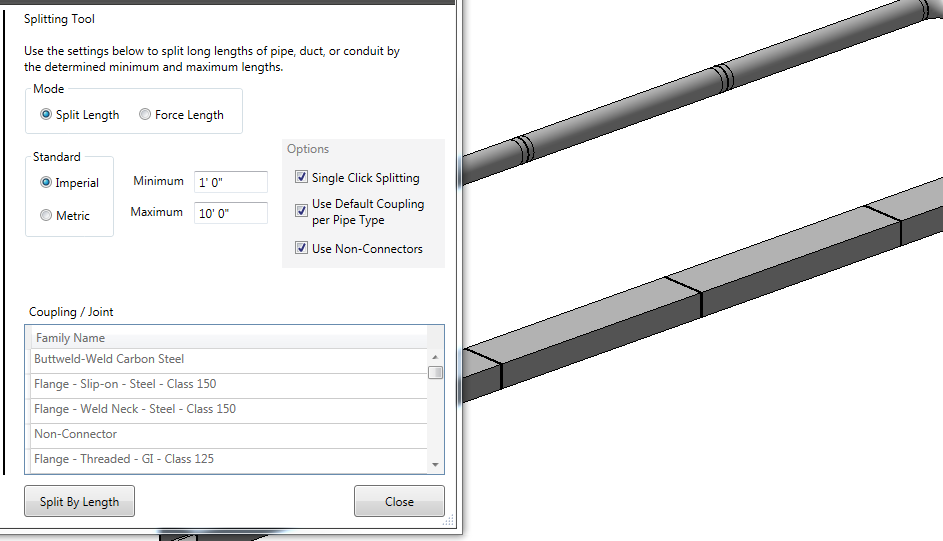Click the dialog resize grip corner

[448, 521]
